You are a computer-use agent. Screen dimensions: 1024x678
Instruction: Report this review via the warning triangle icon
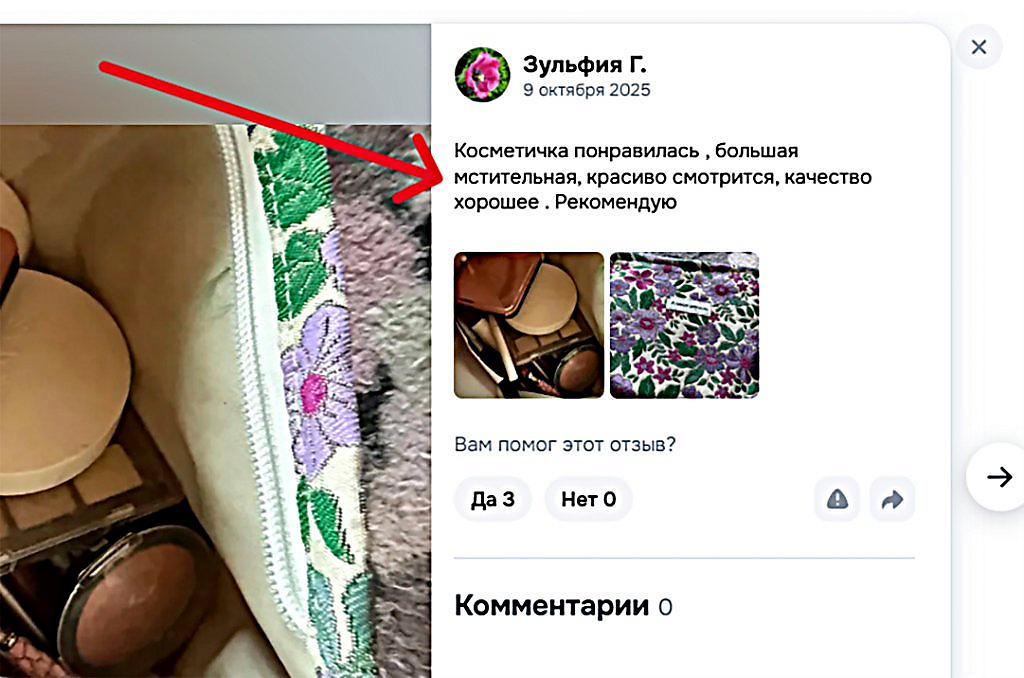[x=837, y=500]
